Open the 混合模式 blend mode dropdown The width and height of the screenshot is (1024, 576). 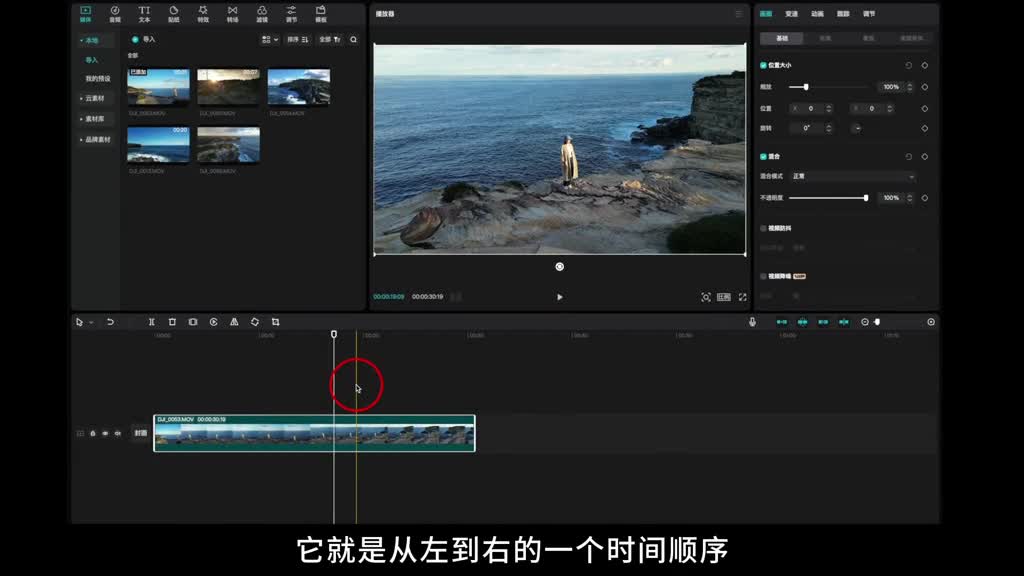click(851, 176)
